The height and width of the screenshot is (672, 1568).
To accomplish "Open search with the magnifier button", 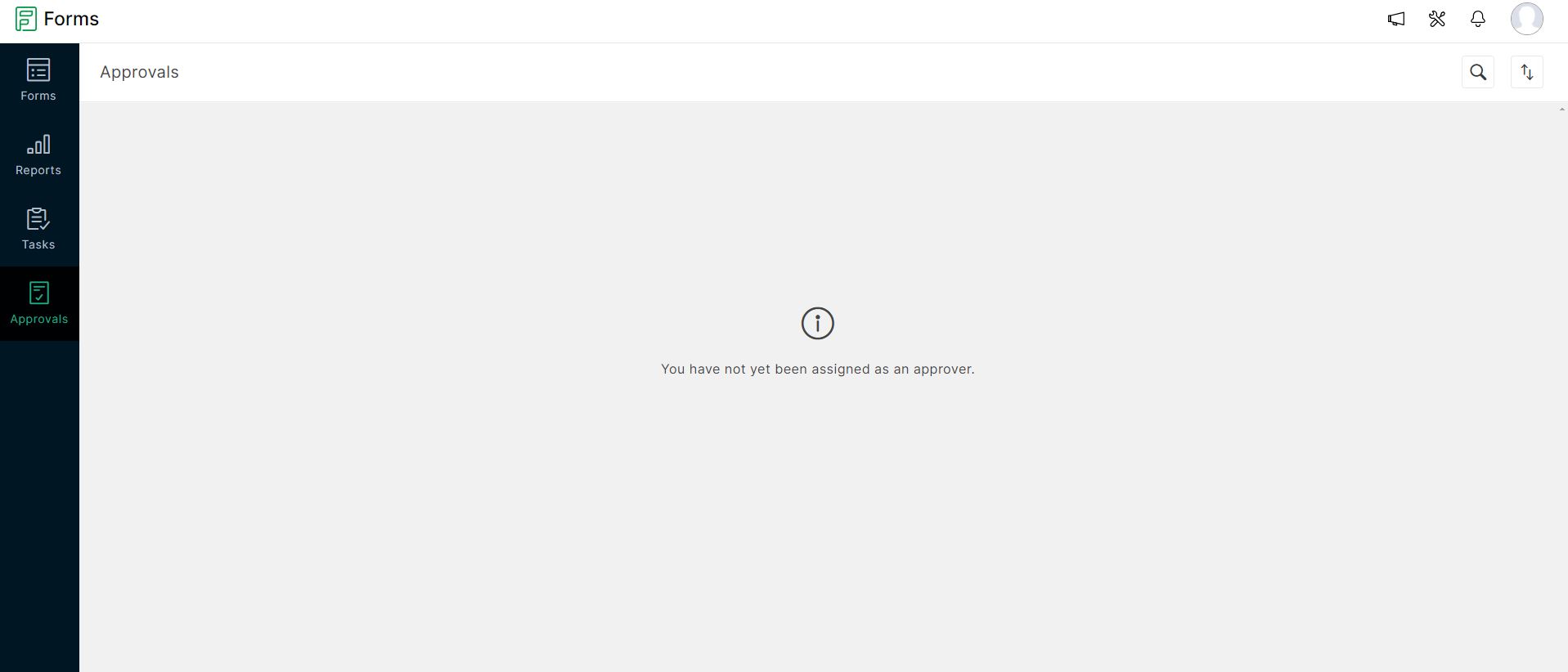I will tap(1478, 72).
